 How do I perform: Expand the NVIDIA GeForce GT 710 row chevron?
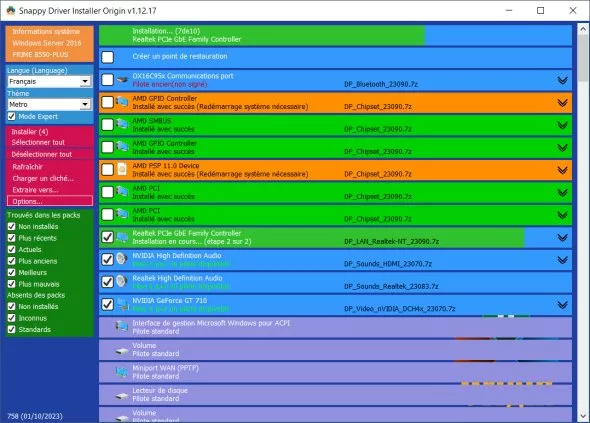(562, 304)
